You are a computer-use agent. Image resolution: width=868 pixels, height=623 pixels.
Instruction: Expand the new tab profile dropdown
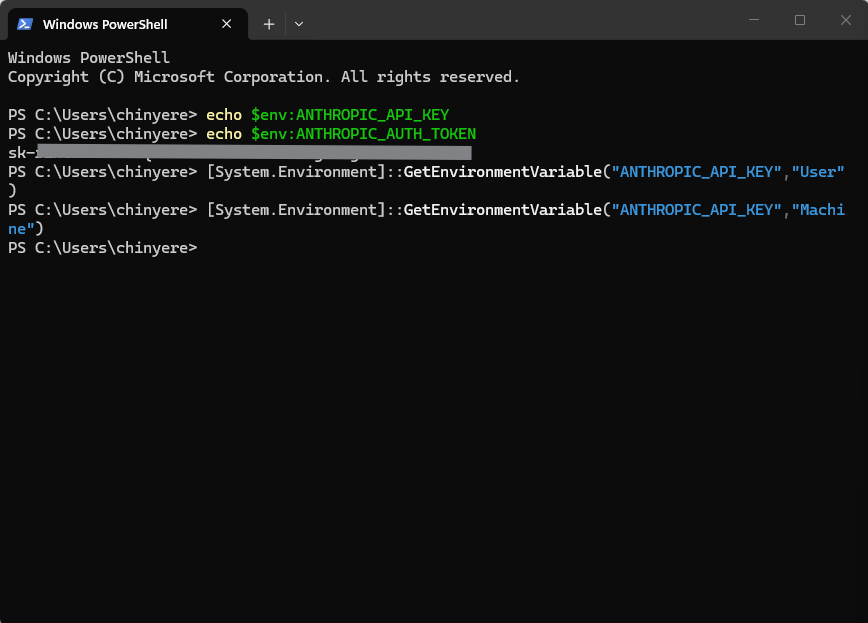tap(299, 24)
